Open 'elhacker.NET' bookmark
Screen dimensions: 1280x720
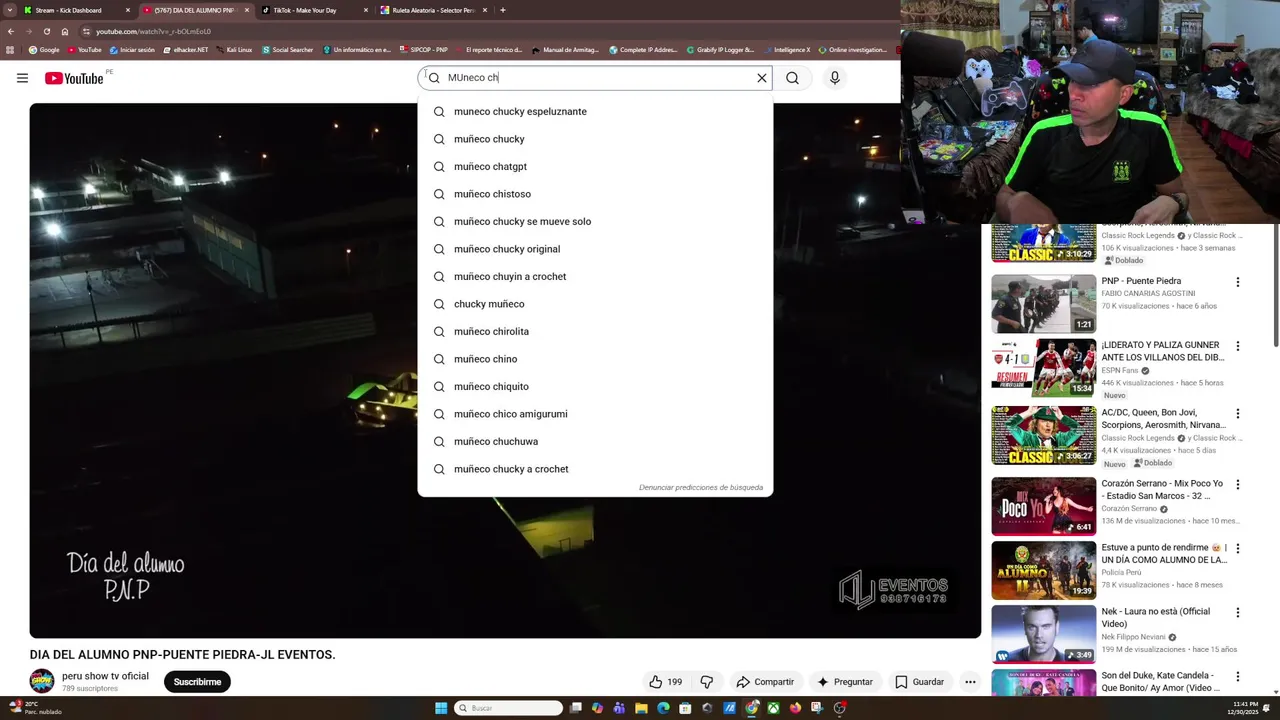(x=185, y=50)
